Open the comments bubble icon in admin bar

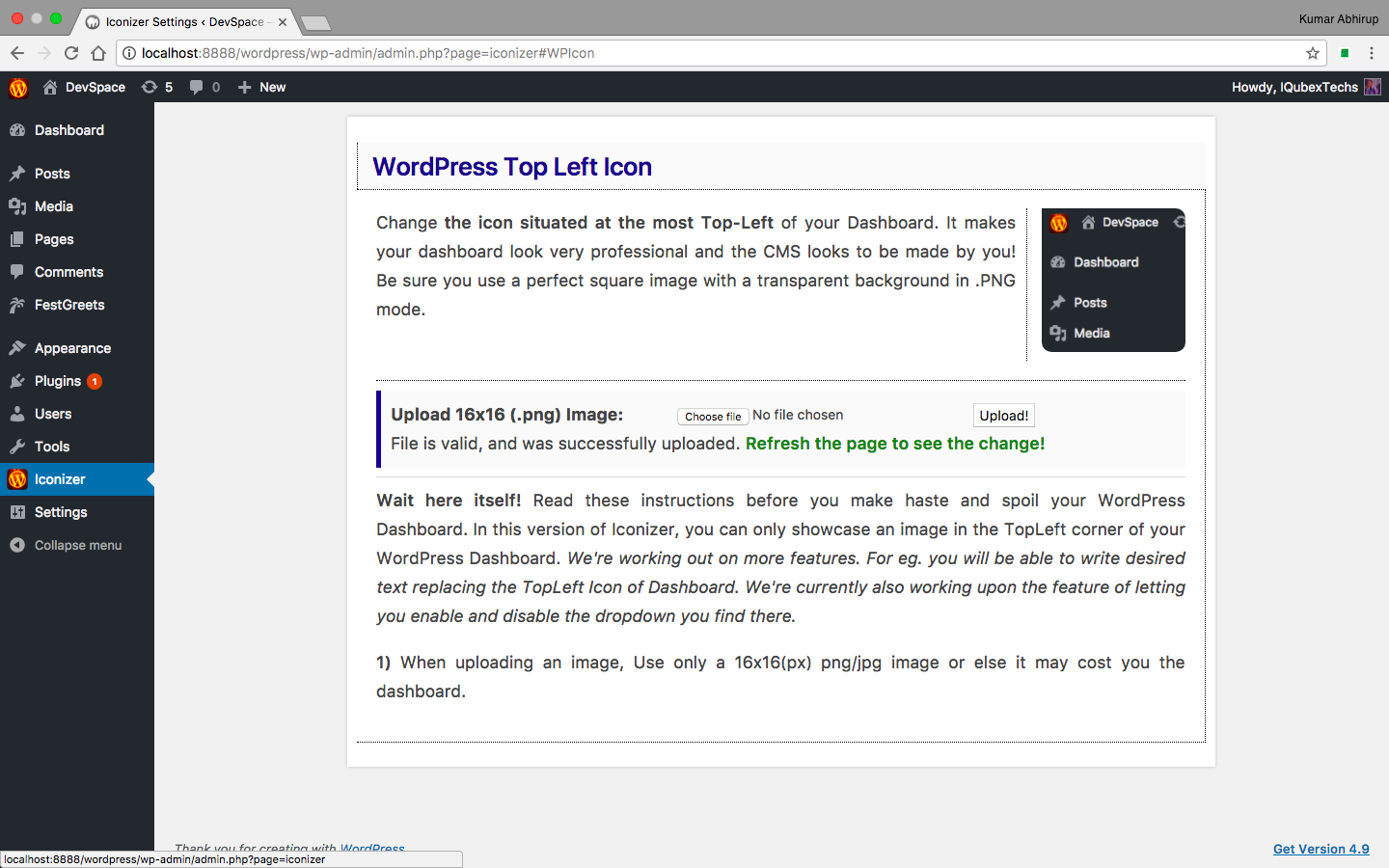197,87
